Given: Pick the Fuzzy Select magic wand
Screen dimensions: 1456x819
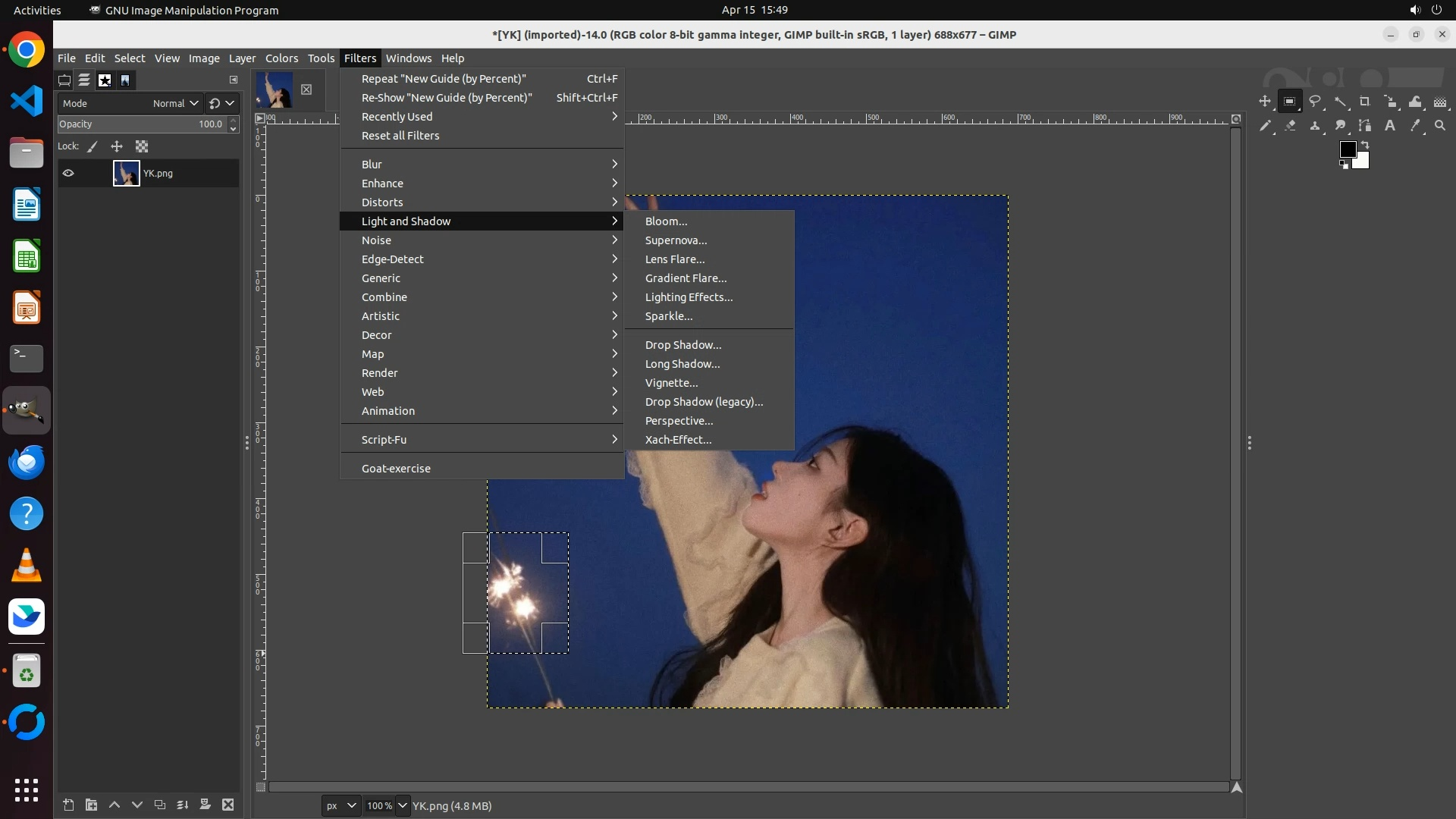Looking at the screenshot, I should pos(1340,102).
